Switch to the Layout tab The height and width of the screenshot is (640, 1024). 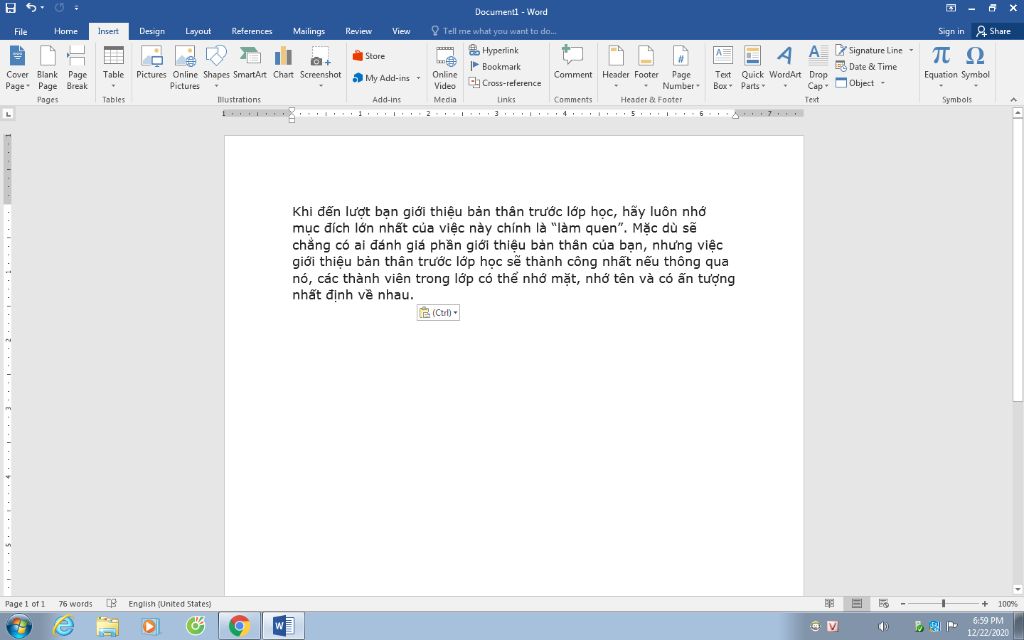(198, 31)
